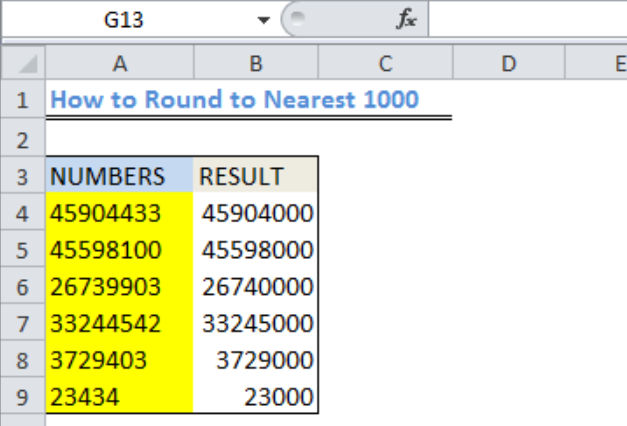Image resolution: width=627 pixels, height=426 pixels.
Task: Select cell containing 3729000
Action: tap(256, 359)
